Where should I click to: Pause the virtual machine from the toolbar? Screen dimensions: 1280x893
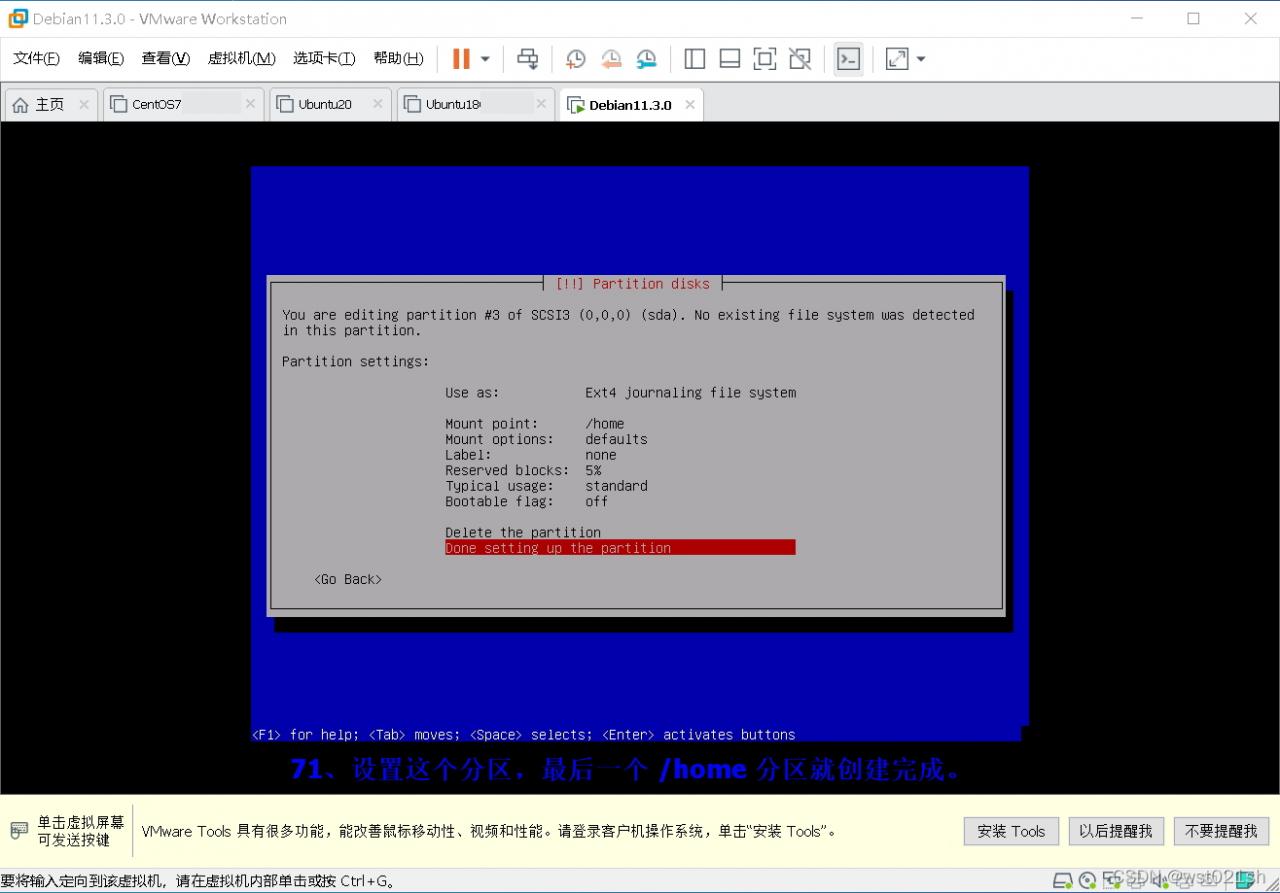pos(461,59)
